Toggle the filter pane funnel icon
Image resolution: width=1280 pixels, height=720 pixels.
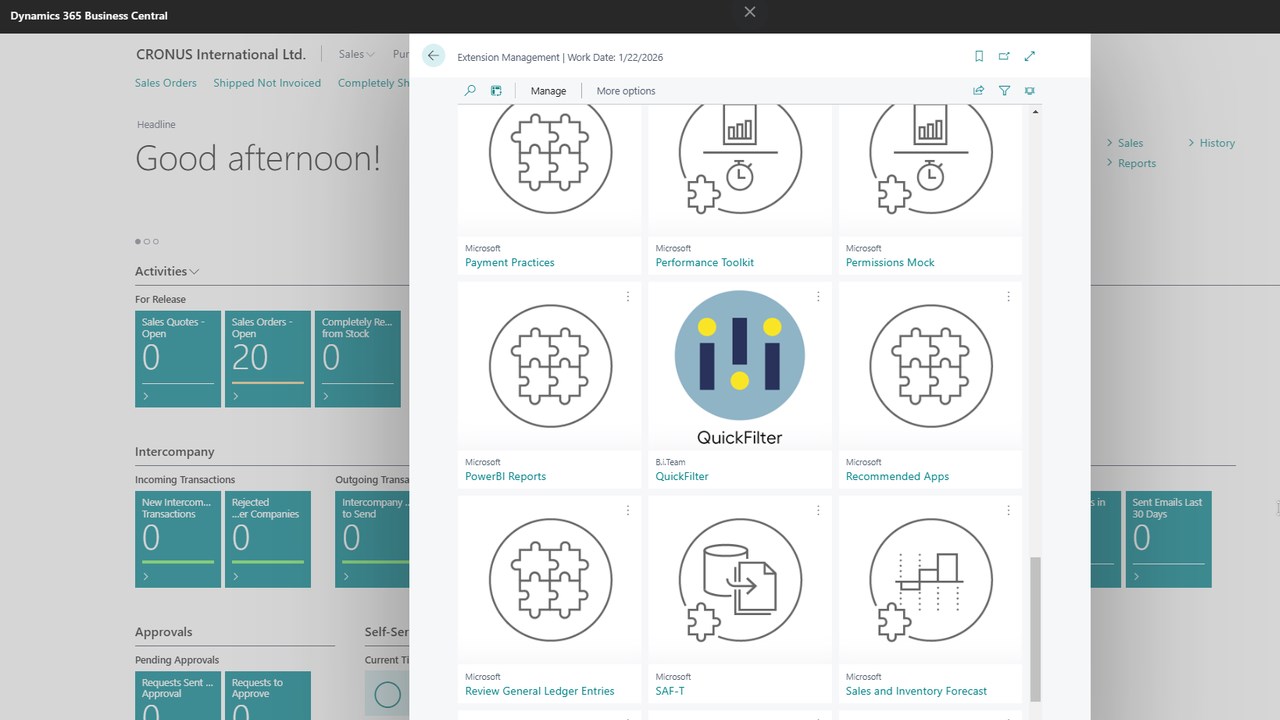pyautogui.click(x=1004, y=90)
